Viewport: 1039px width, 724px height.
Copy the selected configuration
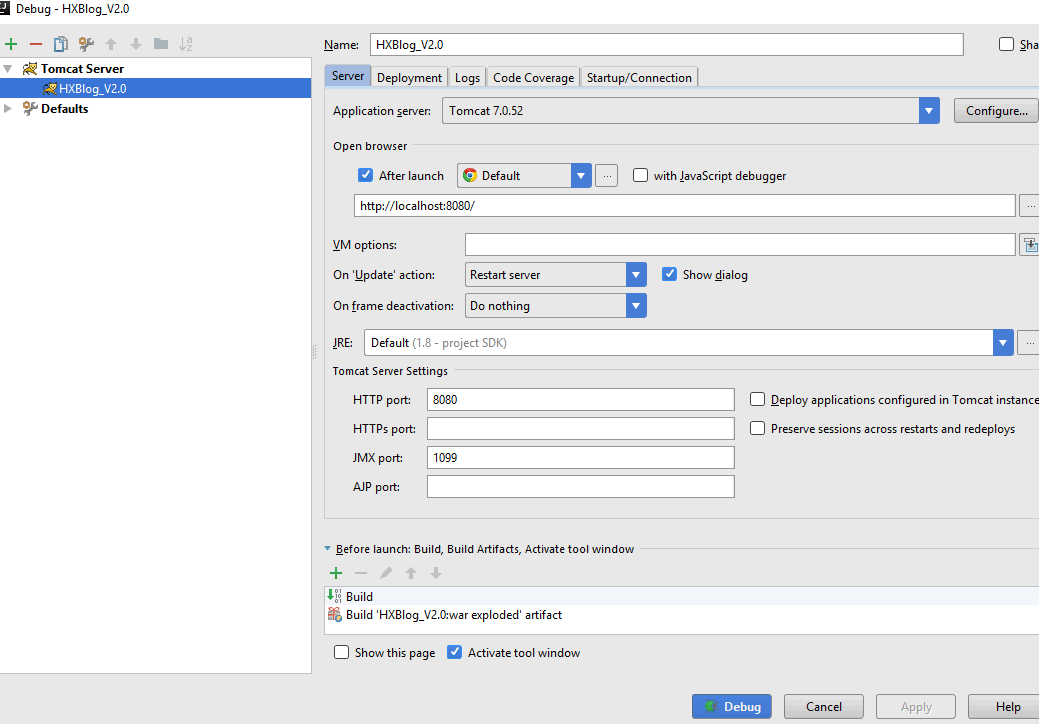click(x=60, y=44)
